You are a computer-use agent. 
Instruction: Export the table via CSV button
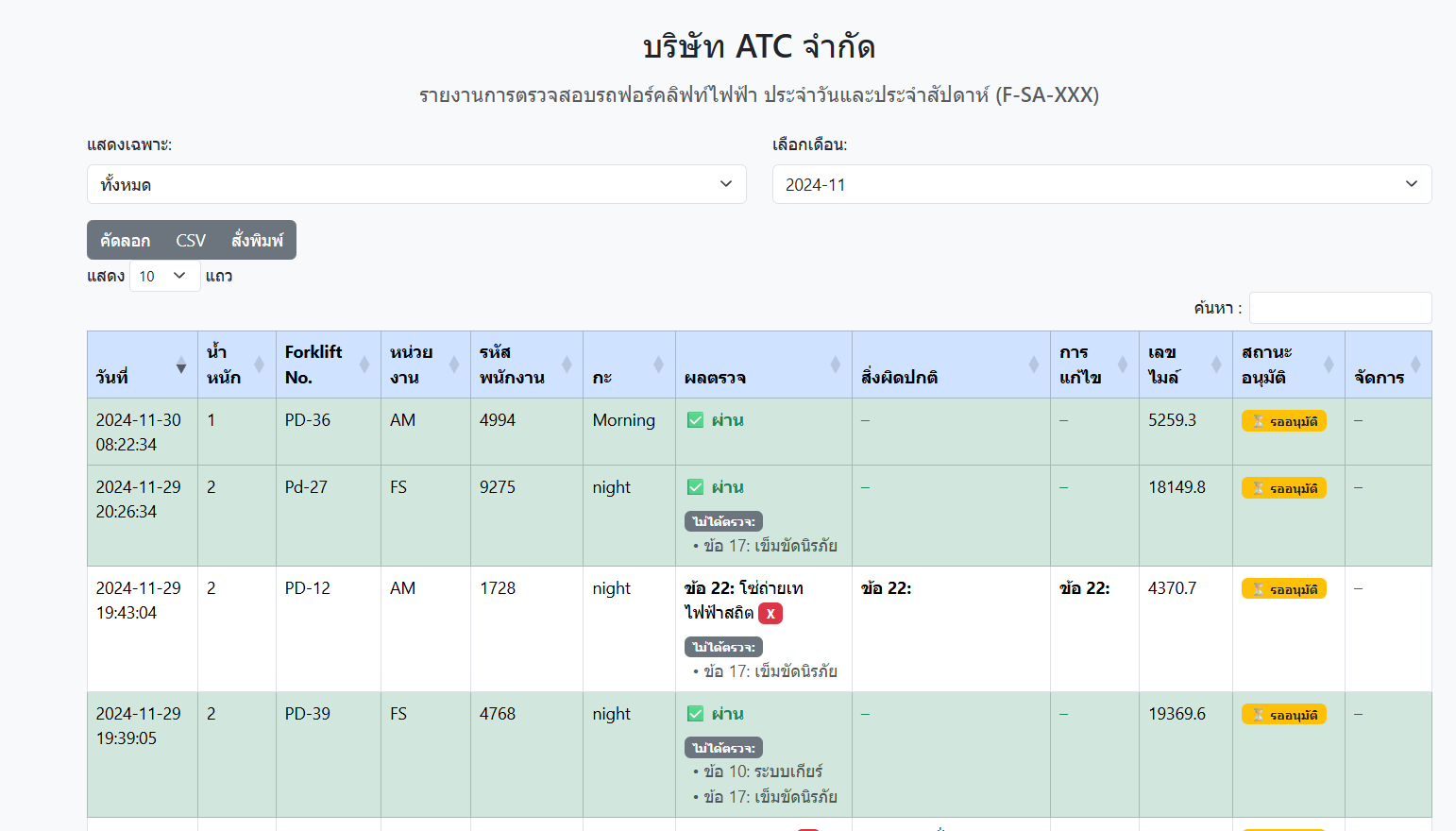[191, 240]
